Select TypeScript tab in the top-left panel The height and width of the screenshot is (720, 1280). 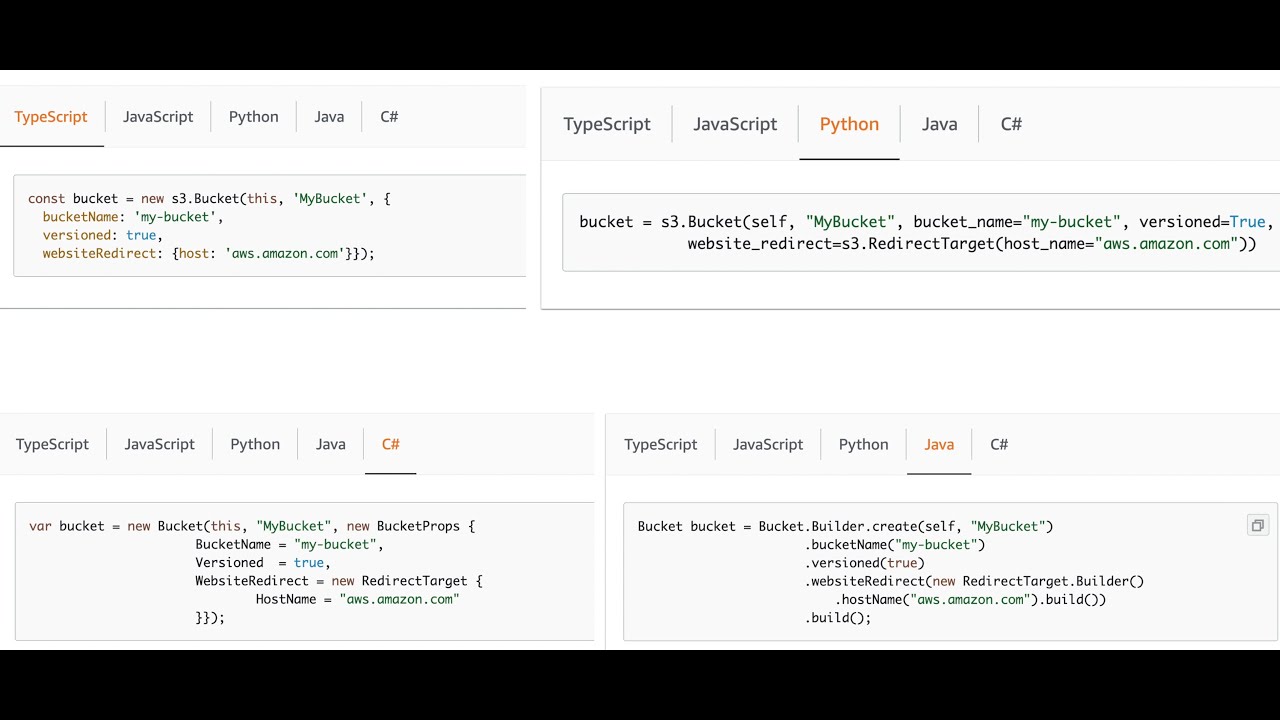click(51, 117)
